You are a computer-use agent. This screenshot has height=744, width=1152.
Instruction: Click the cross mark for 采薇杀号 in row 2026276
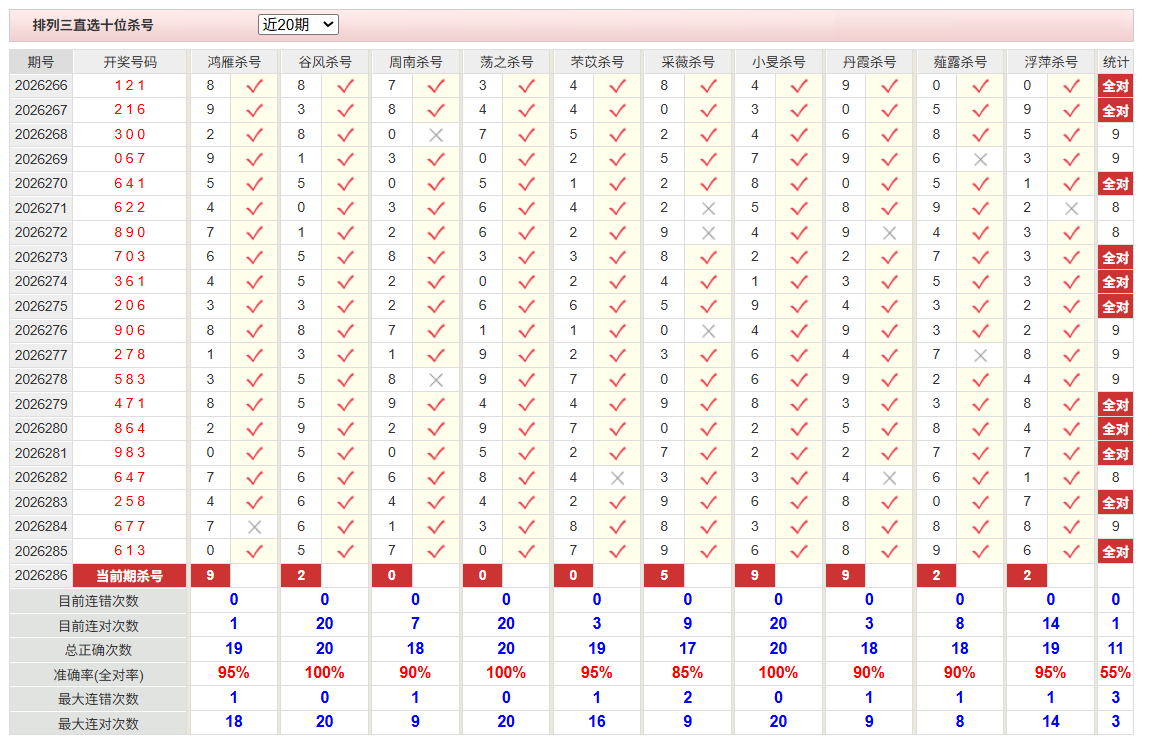[708, 331]
